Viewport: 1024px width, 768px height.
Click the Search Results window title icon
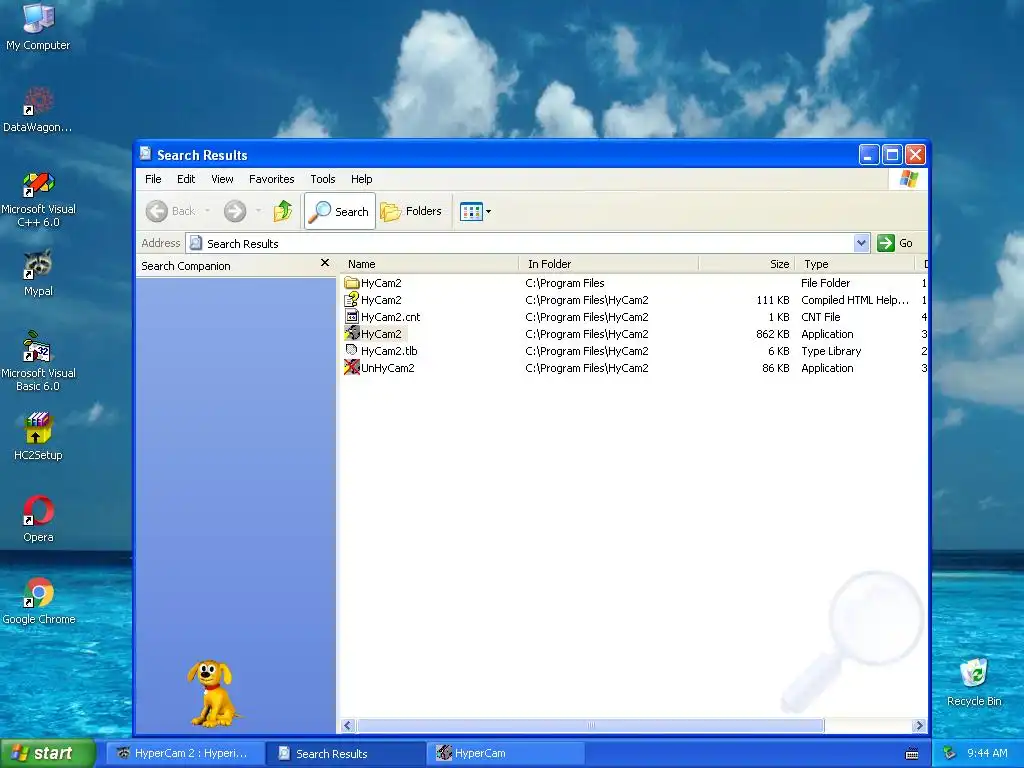146,153
